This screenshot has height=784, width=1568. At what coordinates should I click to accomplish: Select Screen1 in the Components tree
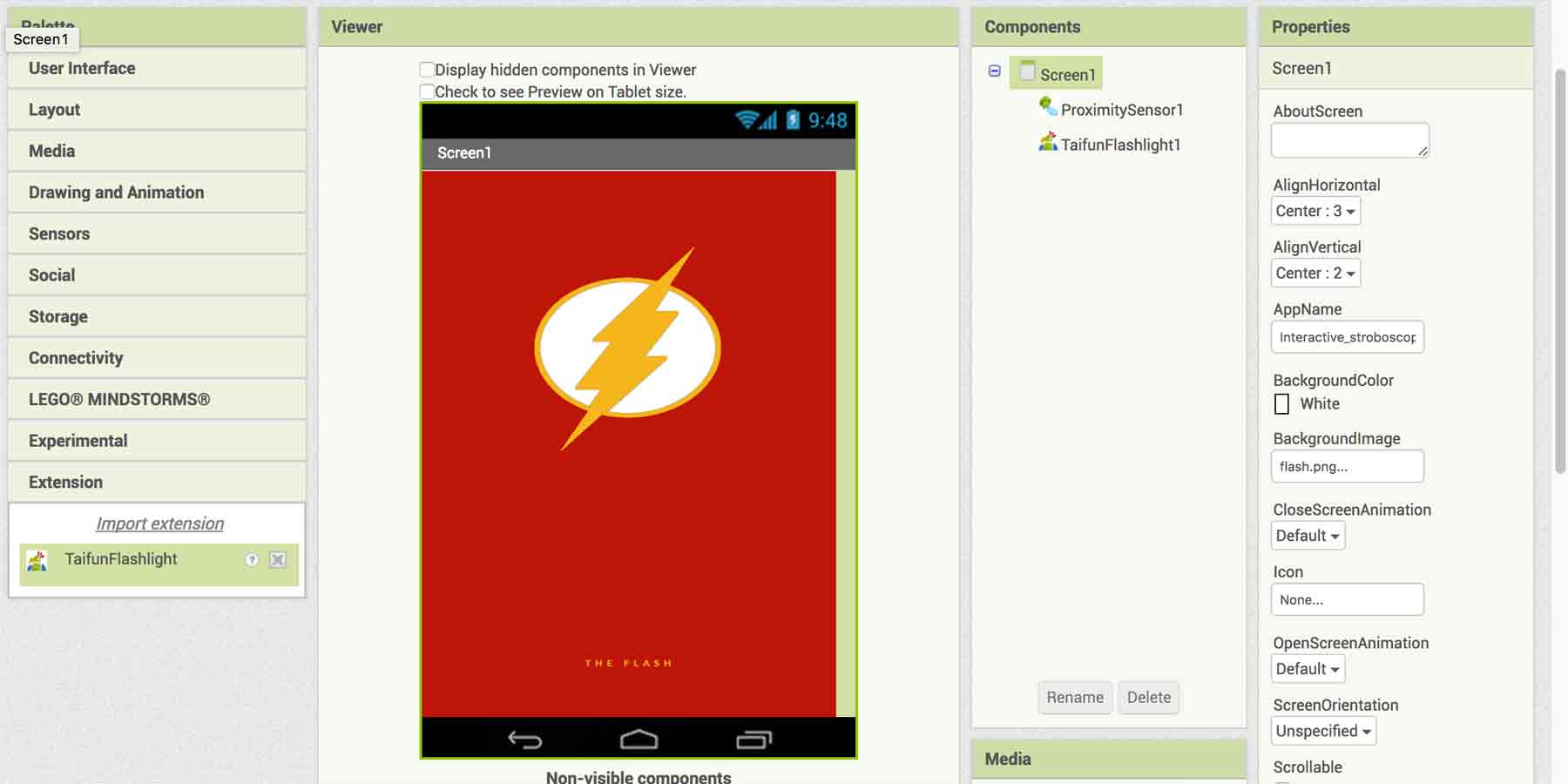tap(1056, 73)
